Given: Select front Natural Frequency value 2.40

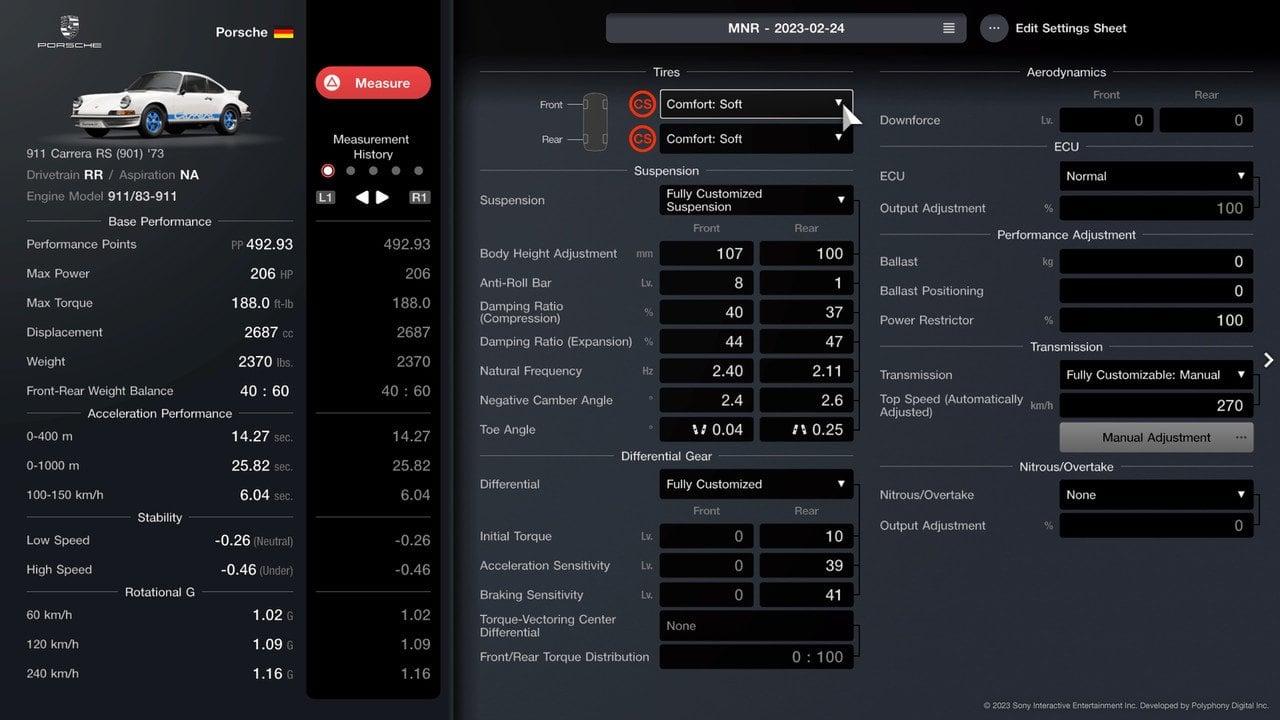Looking at the screenshot, I should click(x=706, y=371).
